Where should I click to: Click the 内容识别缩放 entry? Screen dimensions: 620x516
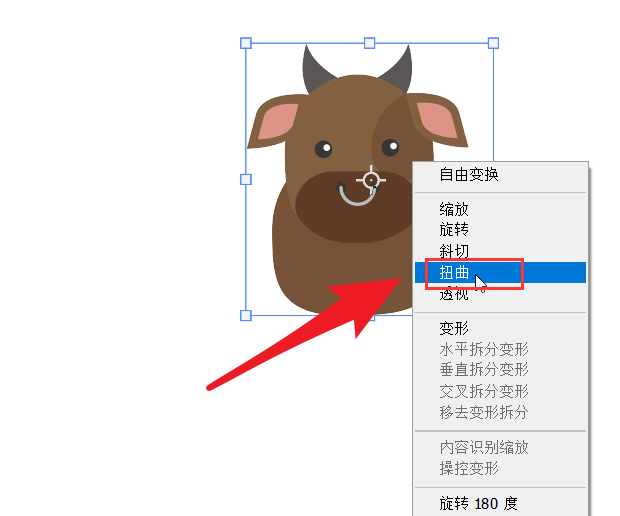click(500, 448)
